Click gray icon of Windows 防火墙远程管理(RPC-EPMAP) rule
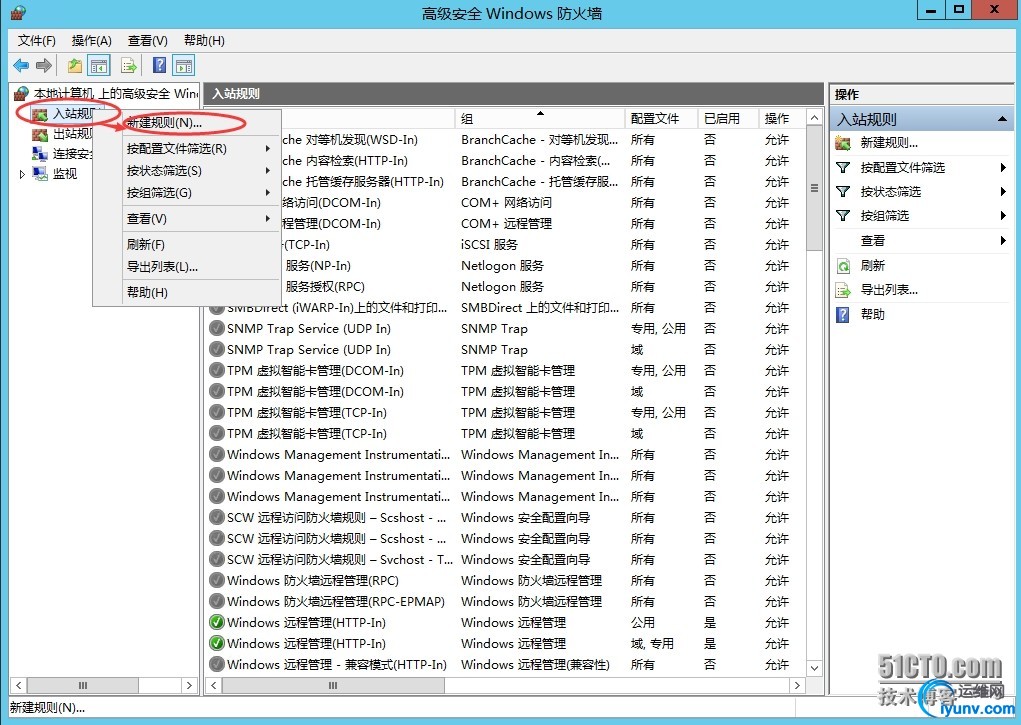Screen dimensions: 1021x725 pos(216,601)
